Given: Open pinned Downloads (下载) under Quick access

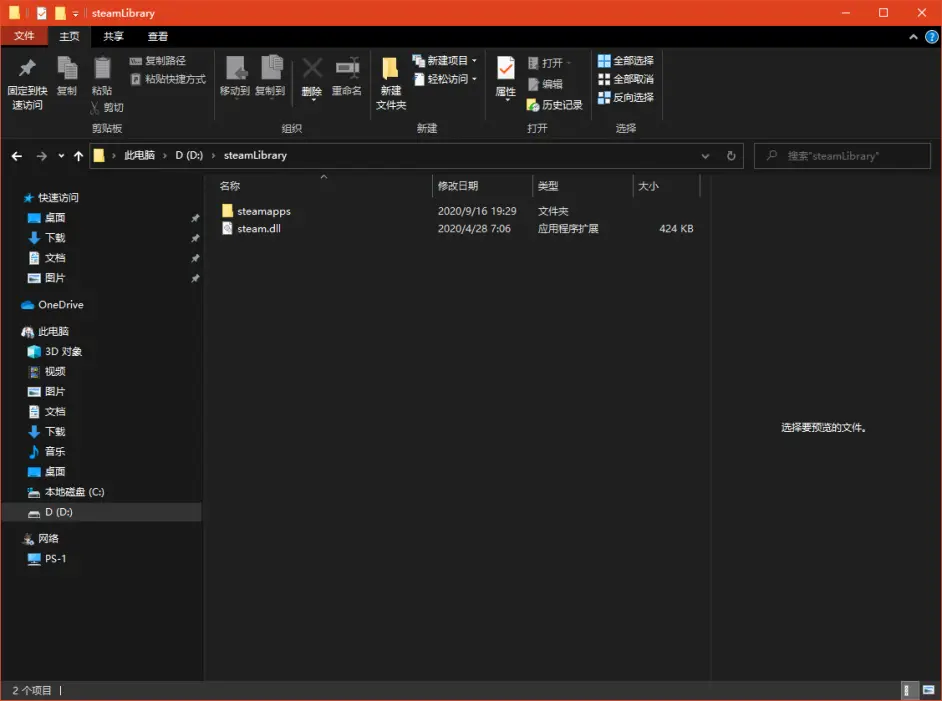Looking at the screenshot, I should (x=55, y=238).
